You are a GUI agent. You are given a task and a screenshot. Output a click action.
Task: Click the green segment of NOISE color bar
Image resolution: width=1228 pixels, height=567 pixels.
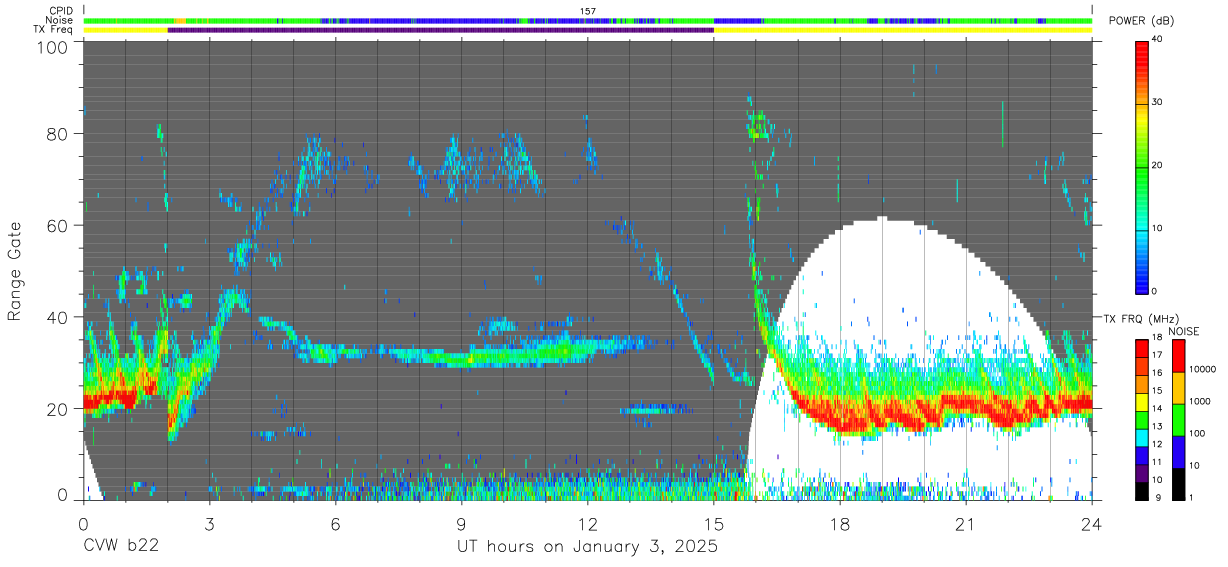(1179, 420)
